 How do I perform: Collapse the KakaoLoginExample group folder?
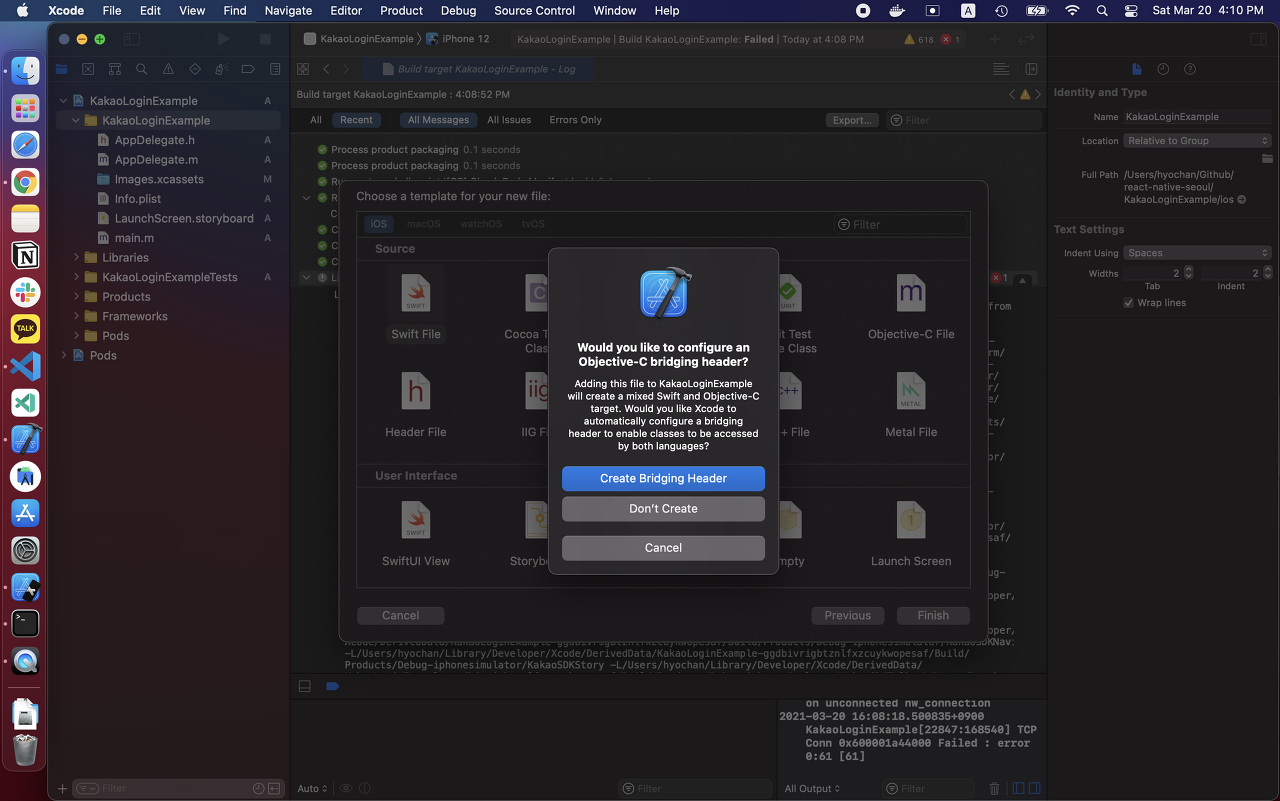76,120
